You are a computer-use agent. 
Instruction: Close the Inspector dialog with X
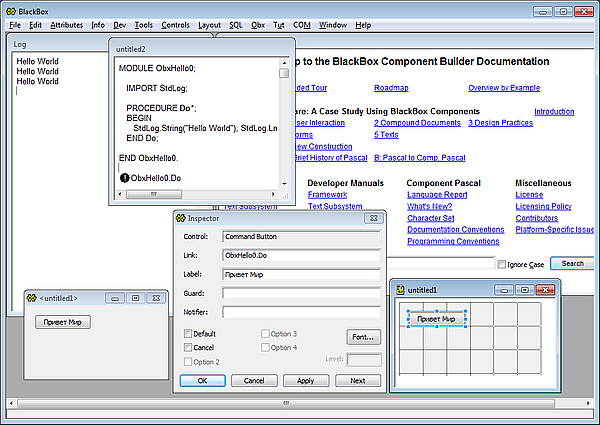(372, 217)
